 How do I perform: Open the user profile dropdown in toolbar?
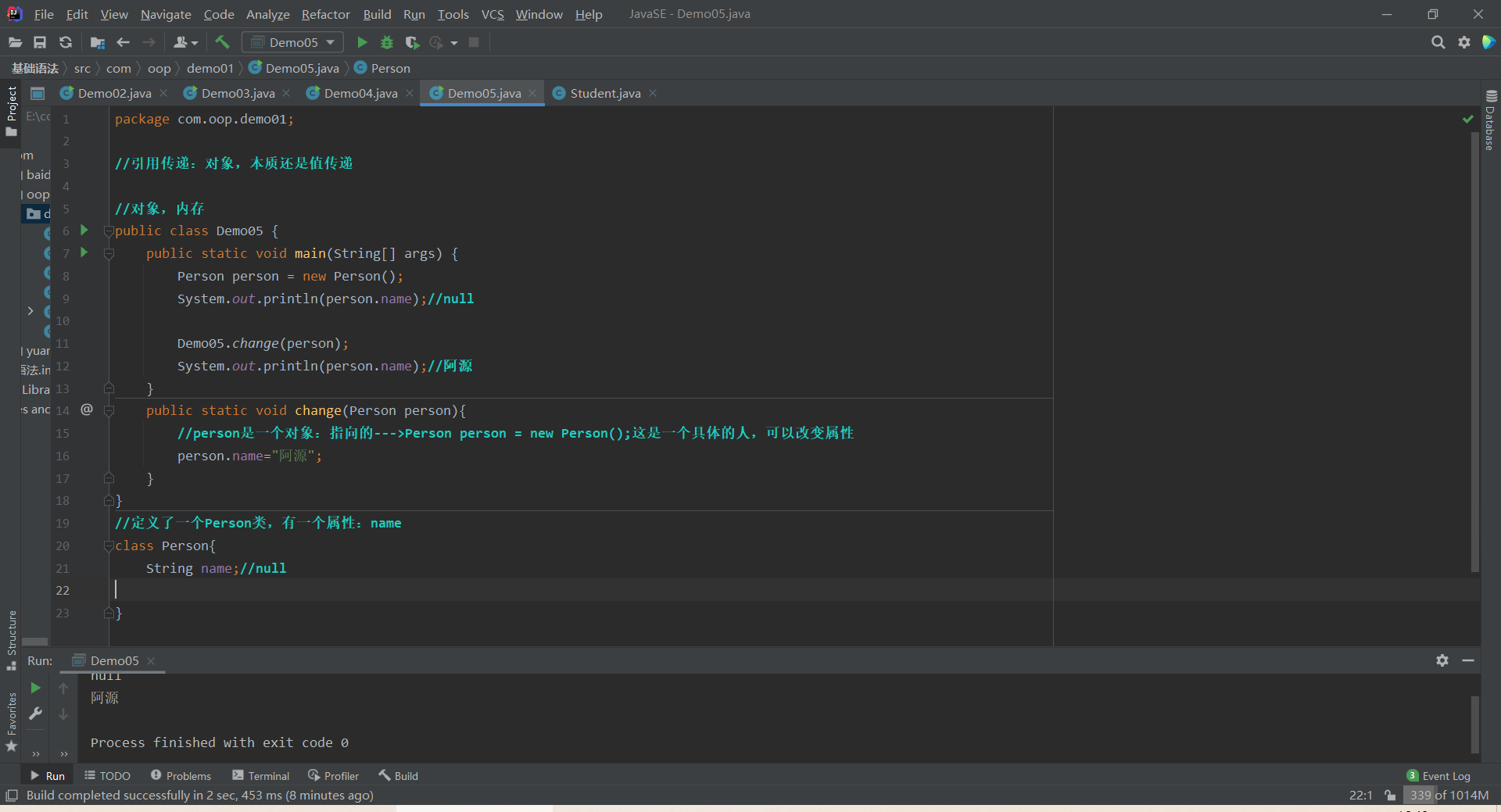(186, 42)
